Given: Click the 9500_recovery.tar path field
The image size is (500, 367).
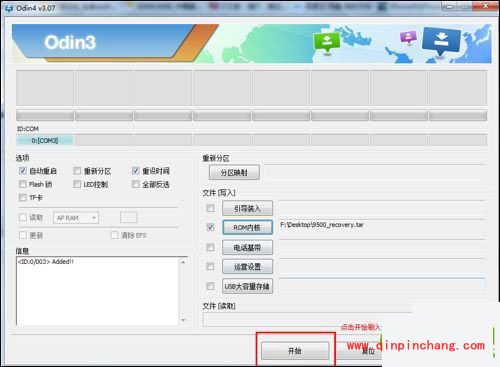Looking at the screenshot, I should tap(382, 226).
